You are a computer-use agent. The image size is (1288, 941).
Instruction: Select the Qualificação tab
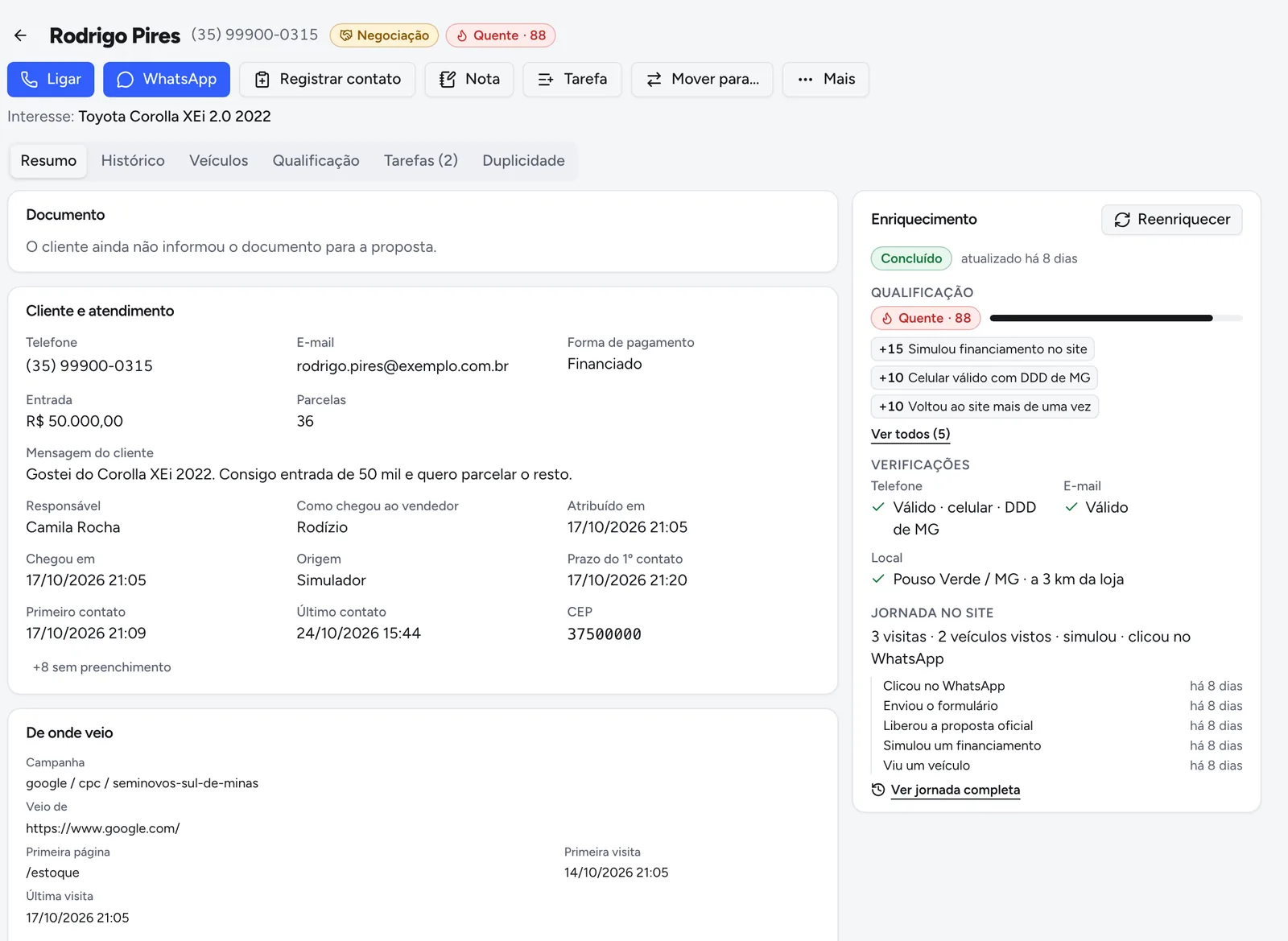tap(316, 161)
